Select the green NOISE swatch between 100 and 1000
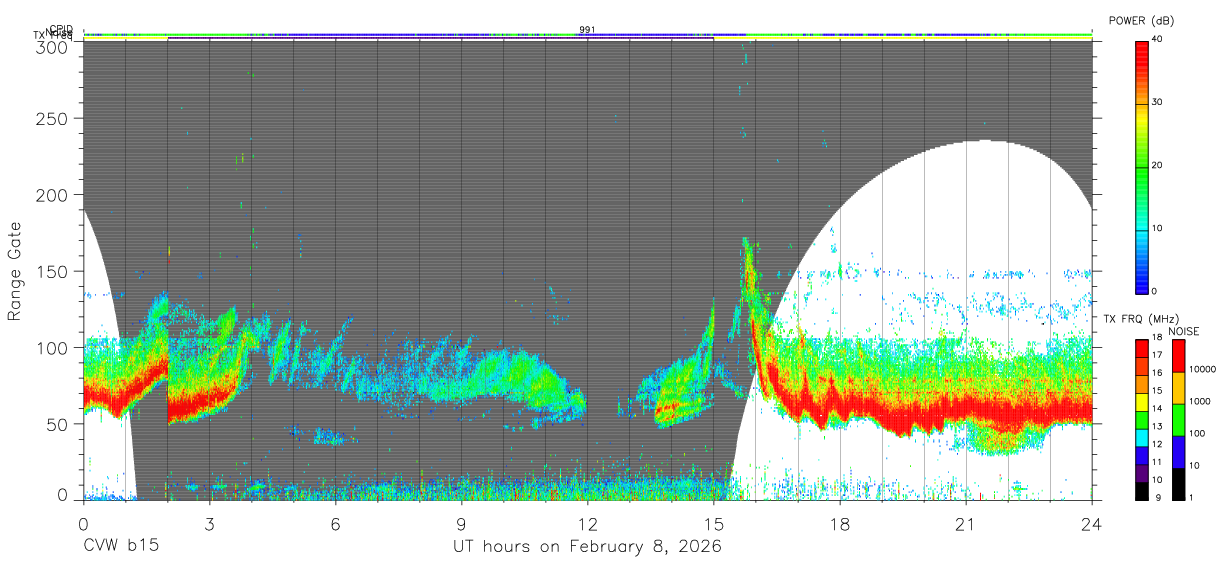The width and height of the screenshot is (1228, 567). pos(1177,419)
